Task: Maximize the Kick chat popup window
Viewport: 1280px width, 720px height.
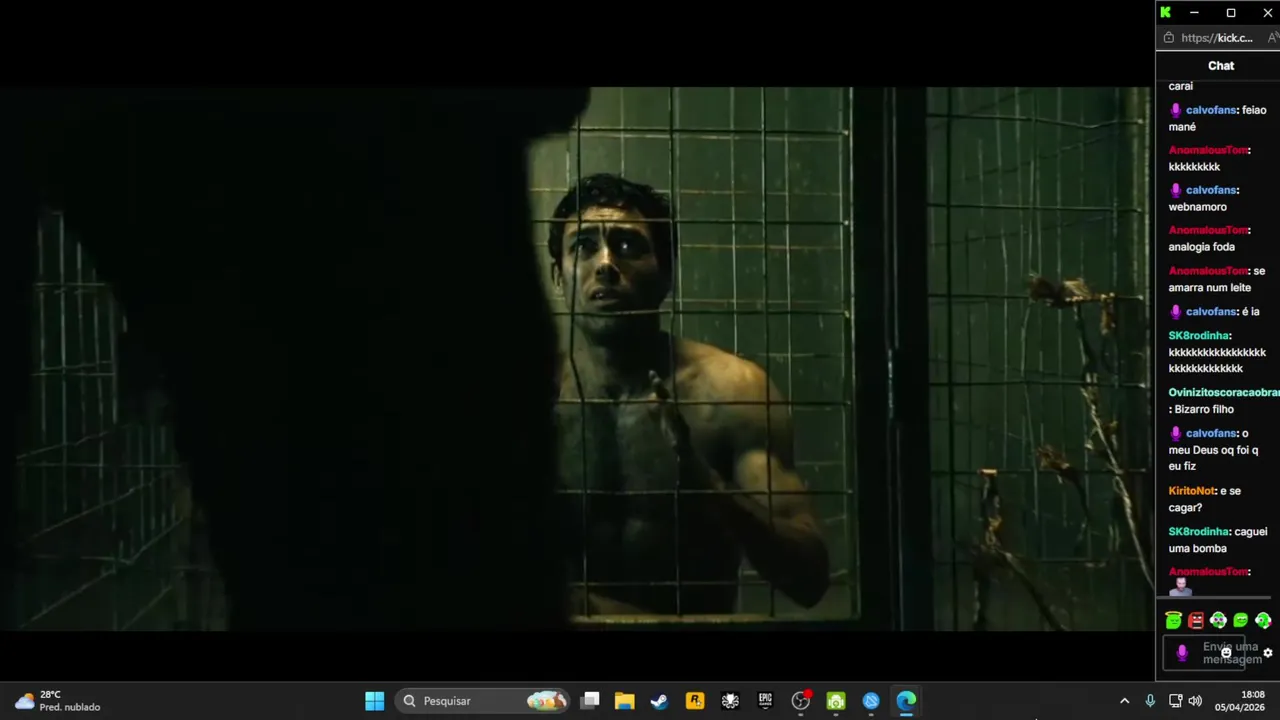Action: 1231,12
